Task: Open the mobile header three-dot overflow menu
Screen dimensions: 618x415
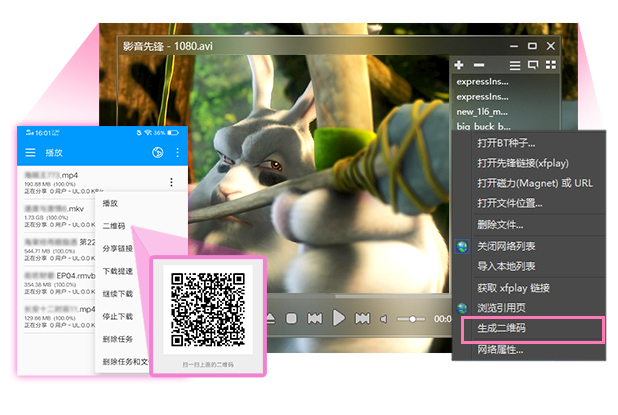Action: 178,153
